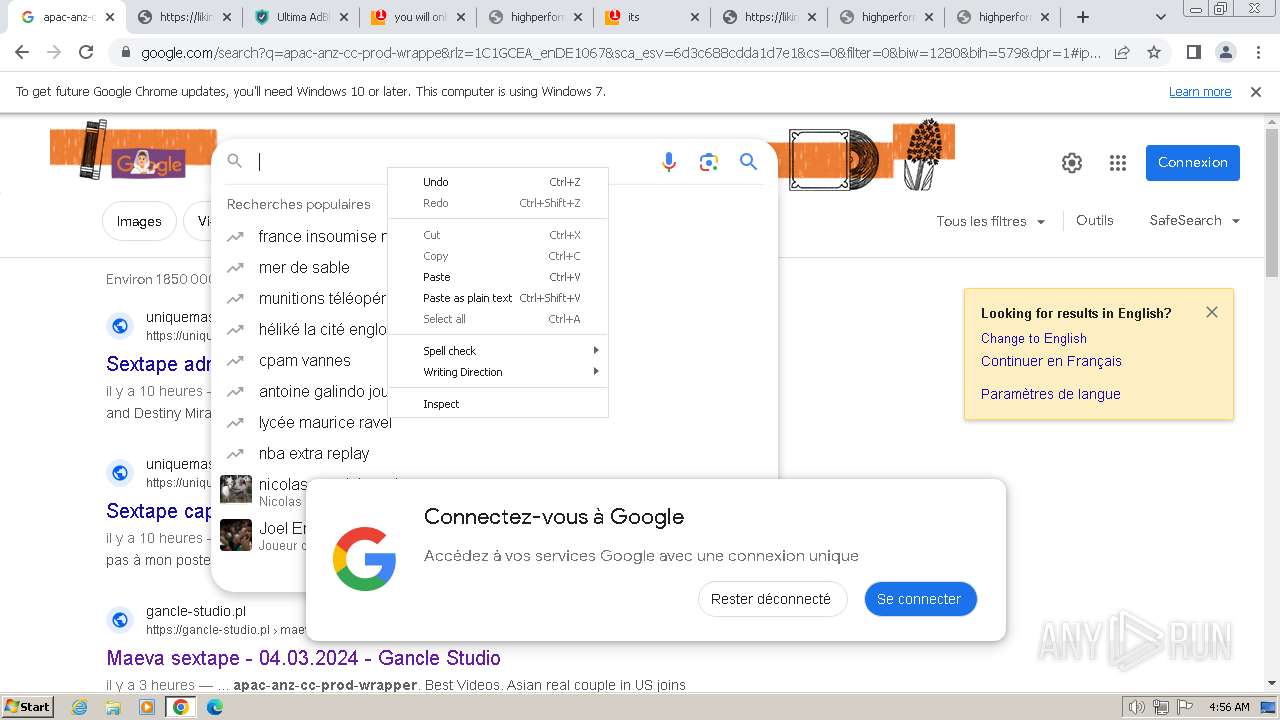Go back with the browser back arrow

pos(22,53)
